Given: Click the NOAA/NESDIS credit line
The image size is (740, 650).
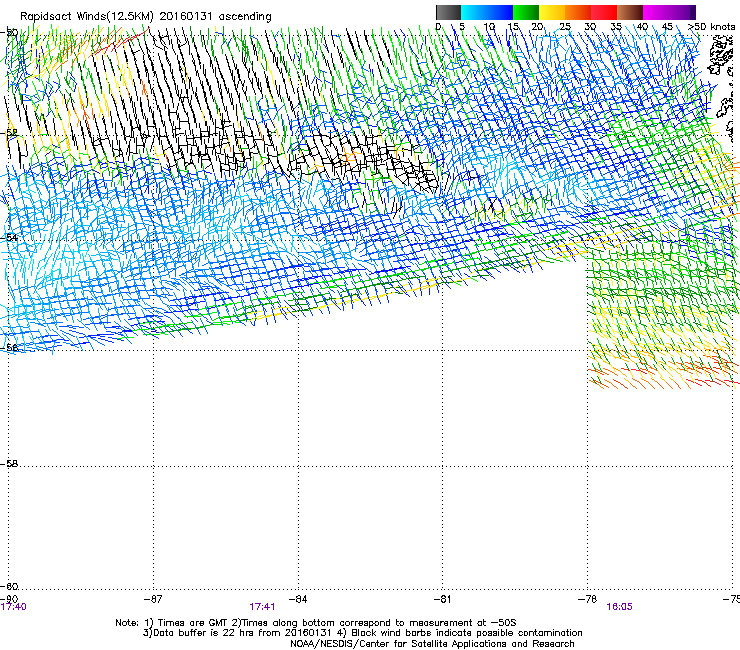Looking at the screenshot, I should pyautogui.click(x=432, y=644).
